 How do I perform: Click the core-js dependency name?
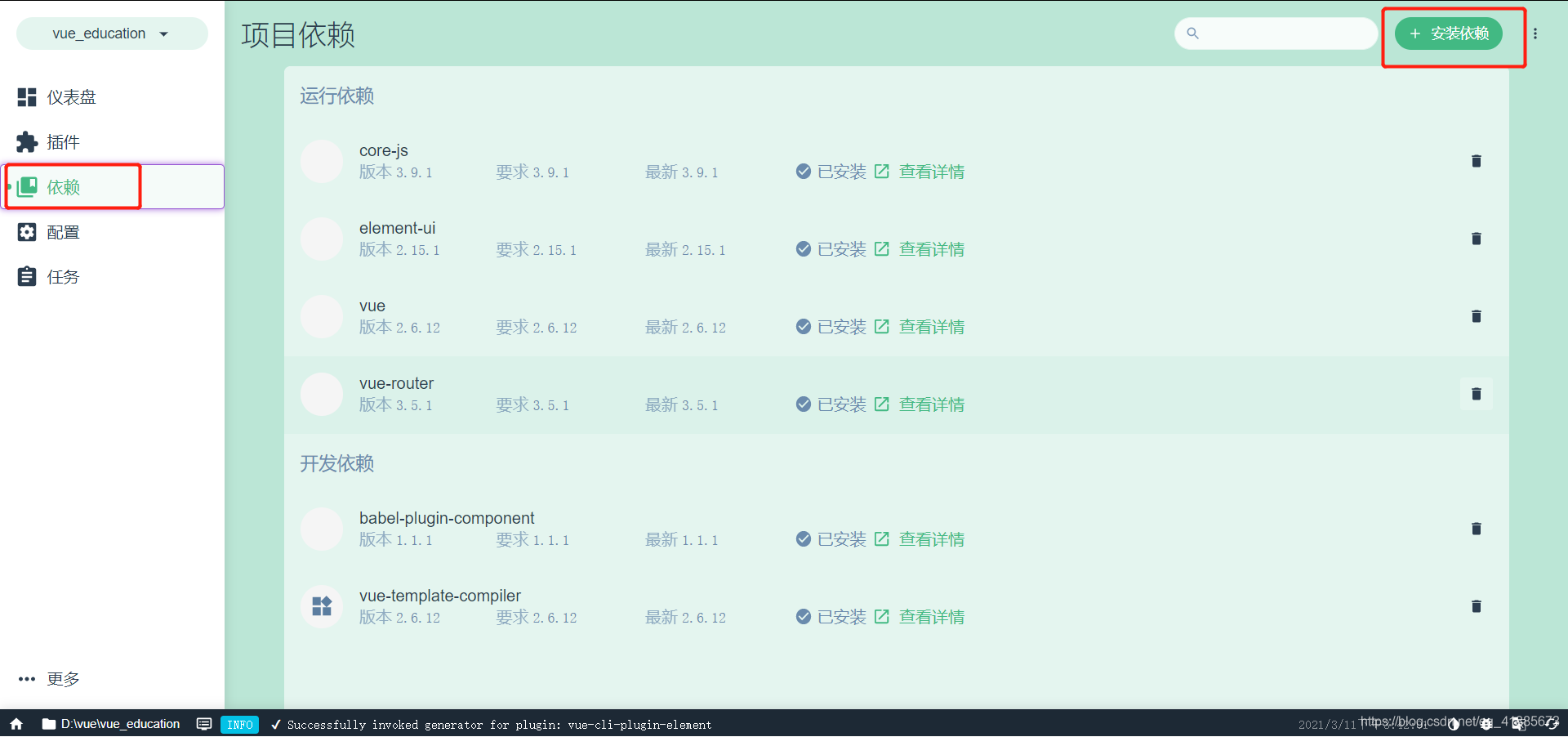click(384, 150)
